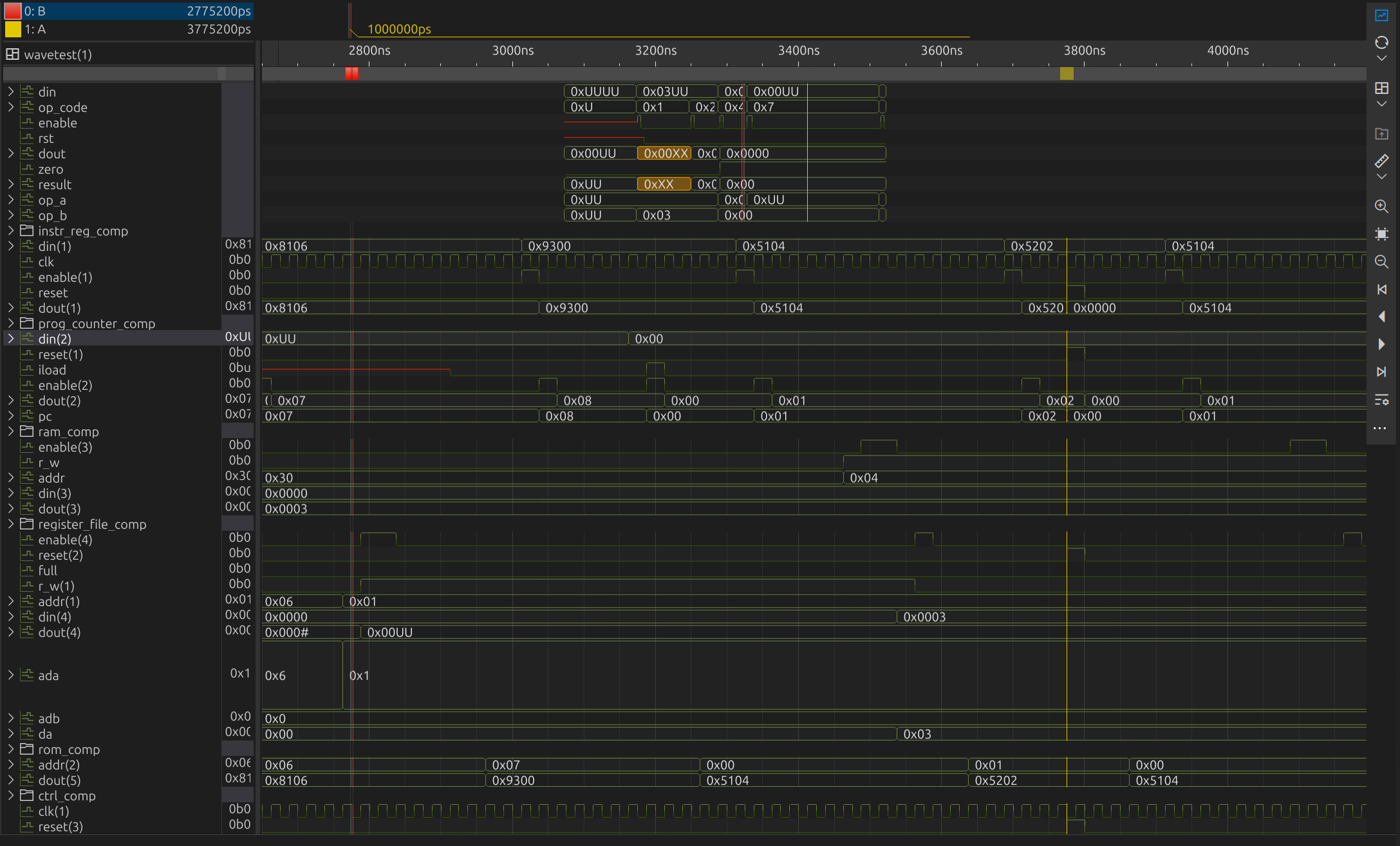1400x846 pixels.
Task: Zoom out of the waveform
Action: [x=1381, y=262]
